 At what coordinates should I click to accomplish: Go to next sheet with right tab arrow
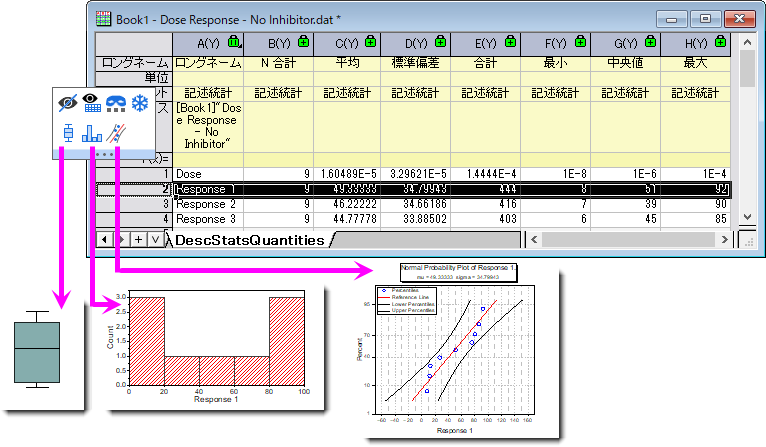pos(122,239)
